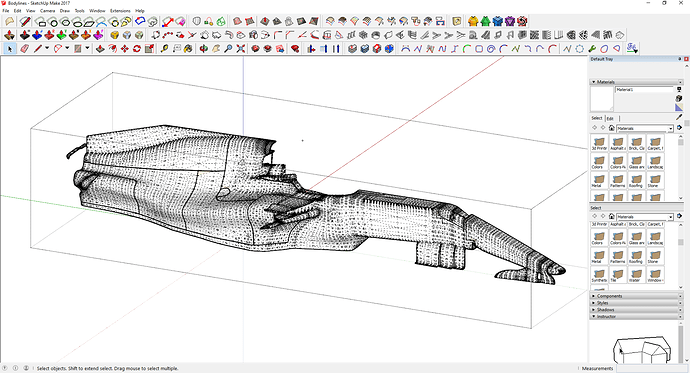Click the material name field
This screenshot has width=690, height=373.
click(x=644, y=90)
